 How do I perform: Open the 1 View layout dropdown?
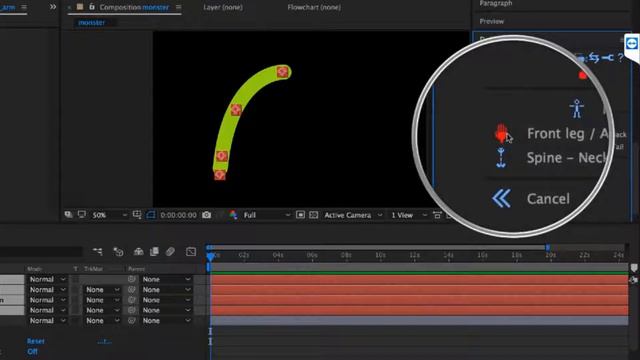click(409, 215)
